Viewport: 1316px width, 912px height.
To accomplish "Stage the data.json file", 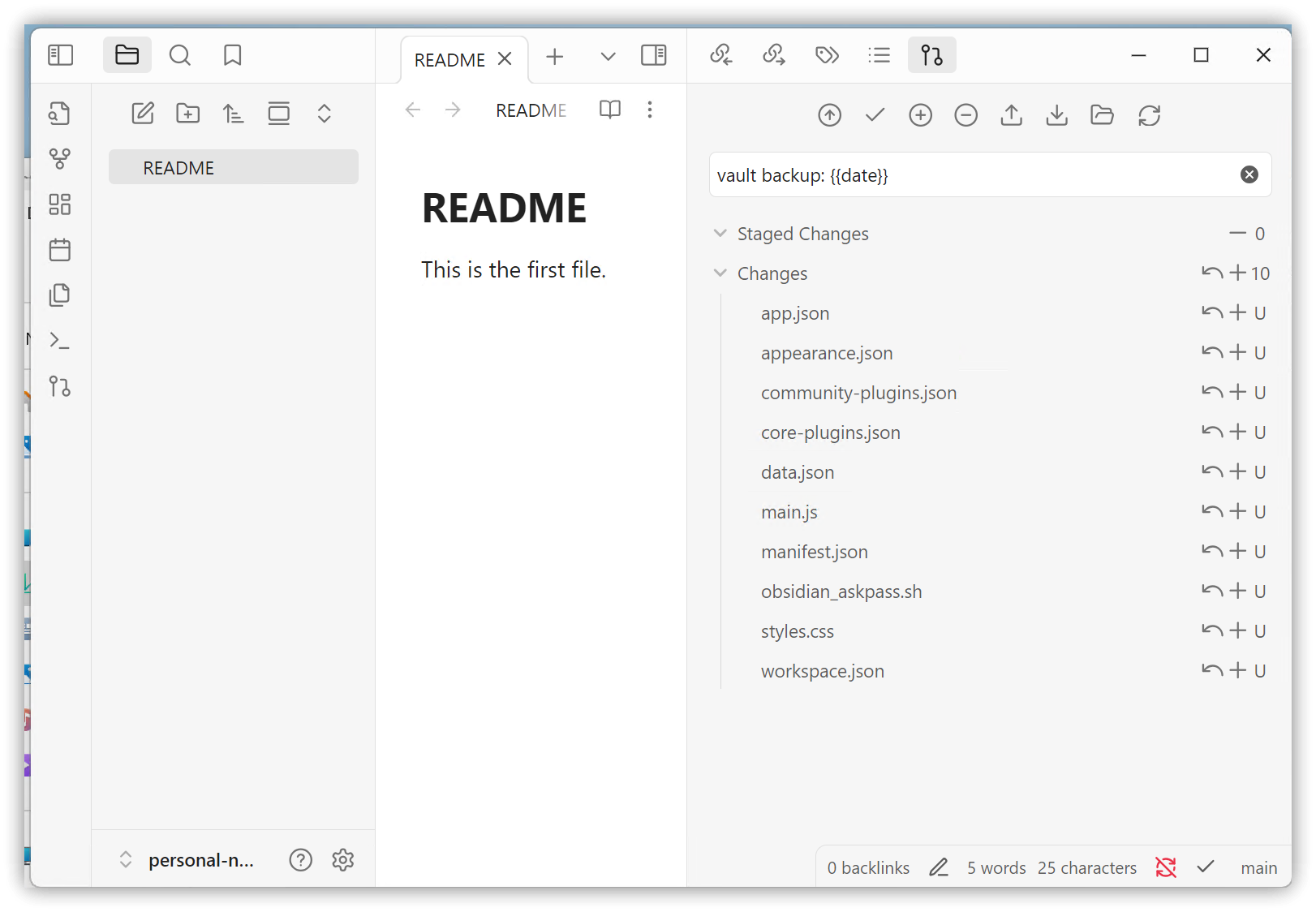I will [x=1238, y=472].
